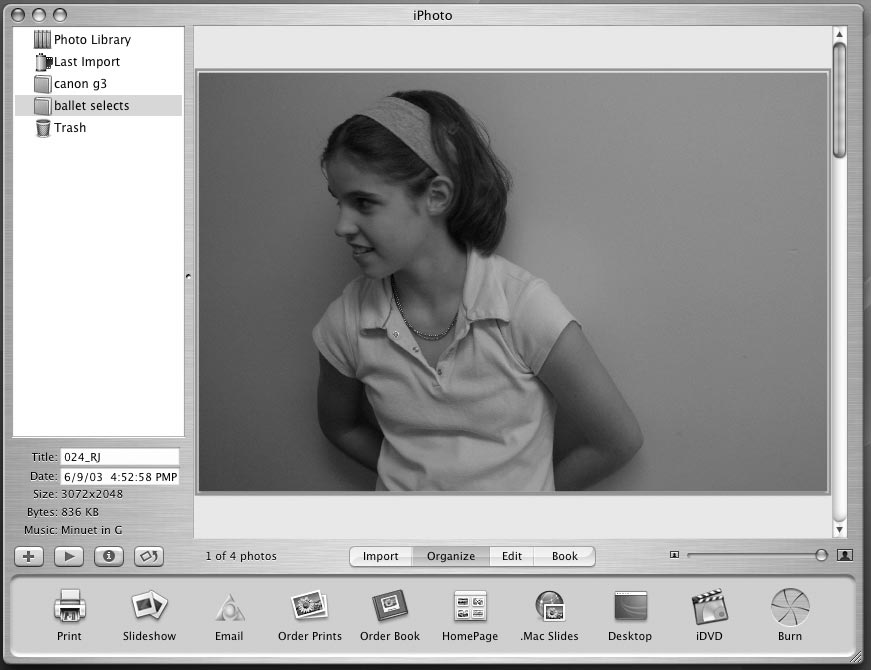Click the small thumbnail size icon
This screenshot has height=670, width=871.
coord(674,555)
